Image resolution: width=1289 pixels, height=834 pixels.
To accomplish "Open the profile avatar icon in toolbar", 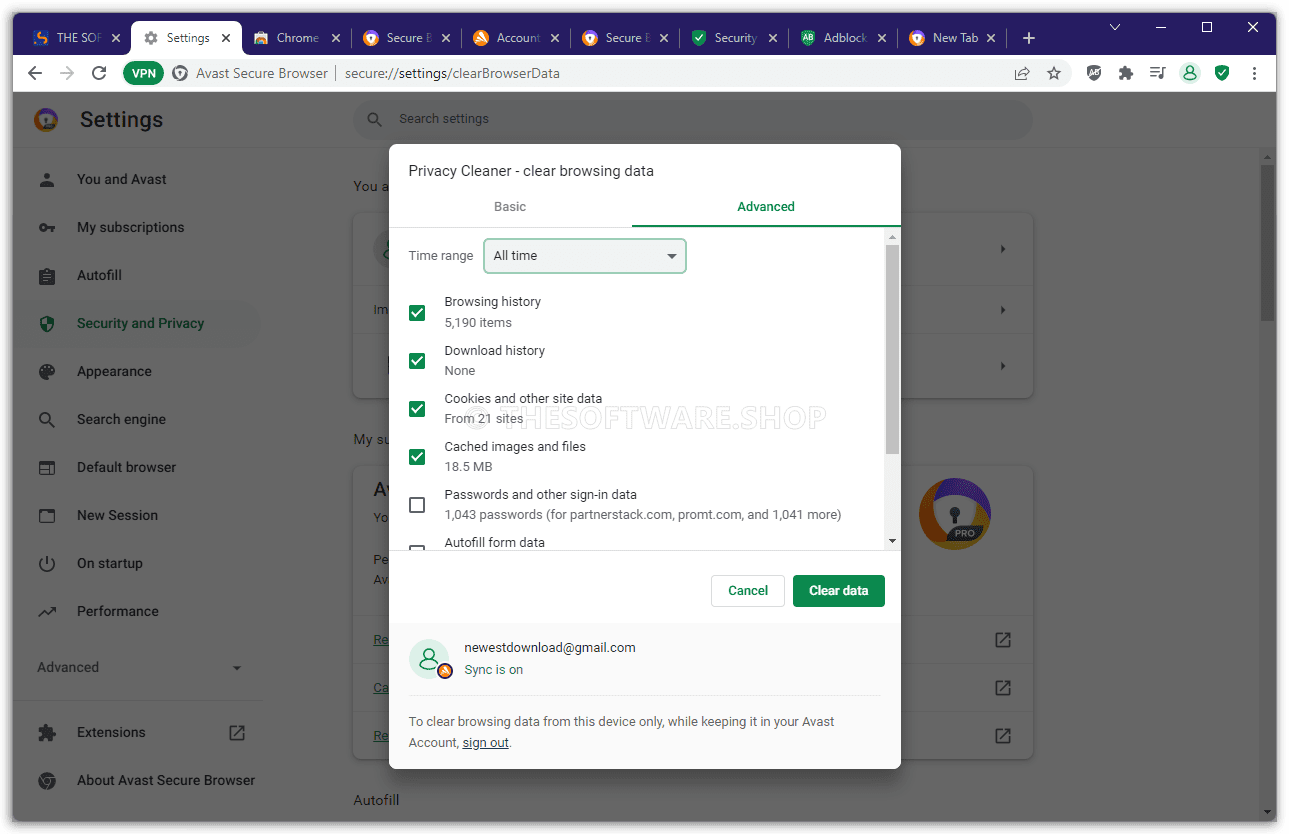I will (x=1190, y=73).
